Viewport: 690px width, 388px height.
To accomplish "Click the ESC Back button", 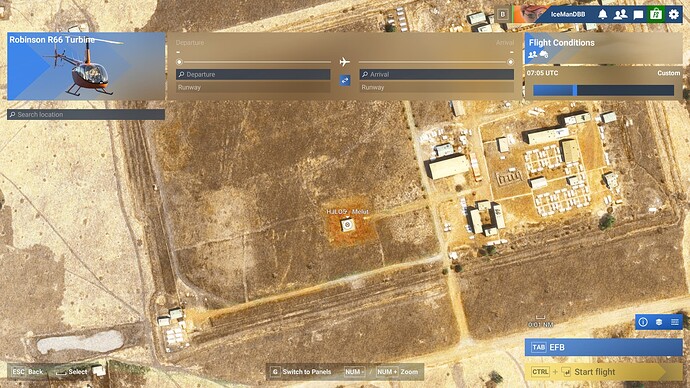I will (27, 372).
